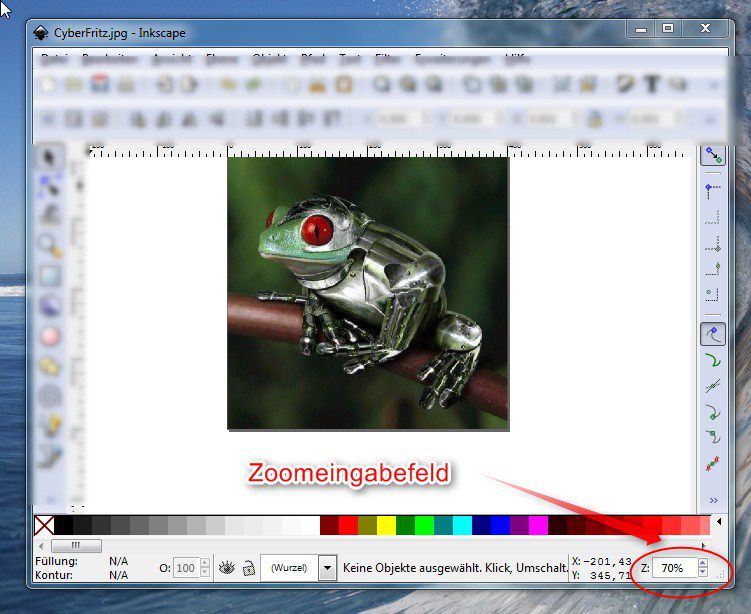This screenshot has height=614, width=751.
Task: Click the opacity field showing 100
Action: pos(185,568)
